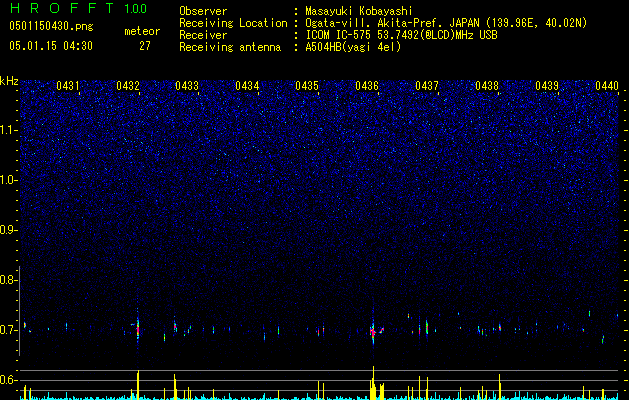629x400 pixels.
Task: Click the meteor count label
Action: pyautogui.click(x=142, y=31)
